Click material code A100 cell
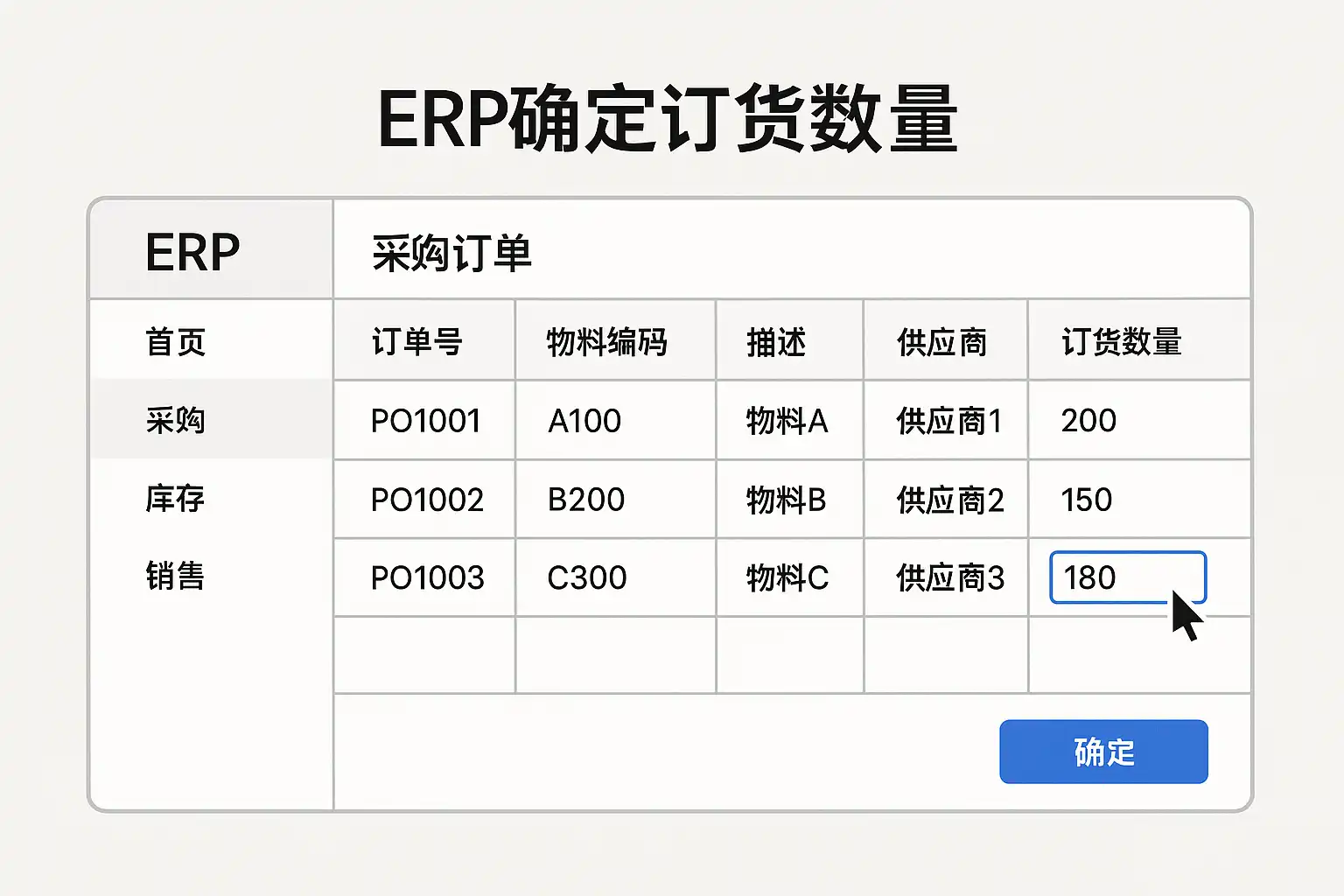Screen dimensions: 1344x896 pyautogui.click(x=584, y=421)
